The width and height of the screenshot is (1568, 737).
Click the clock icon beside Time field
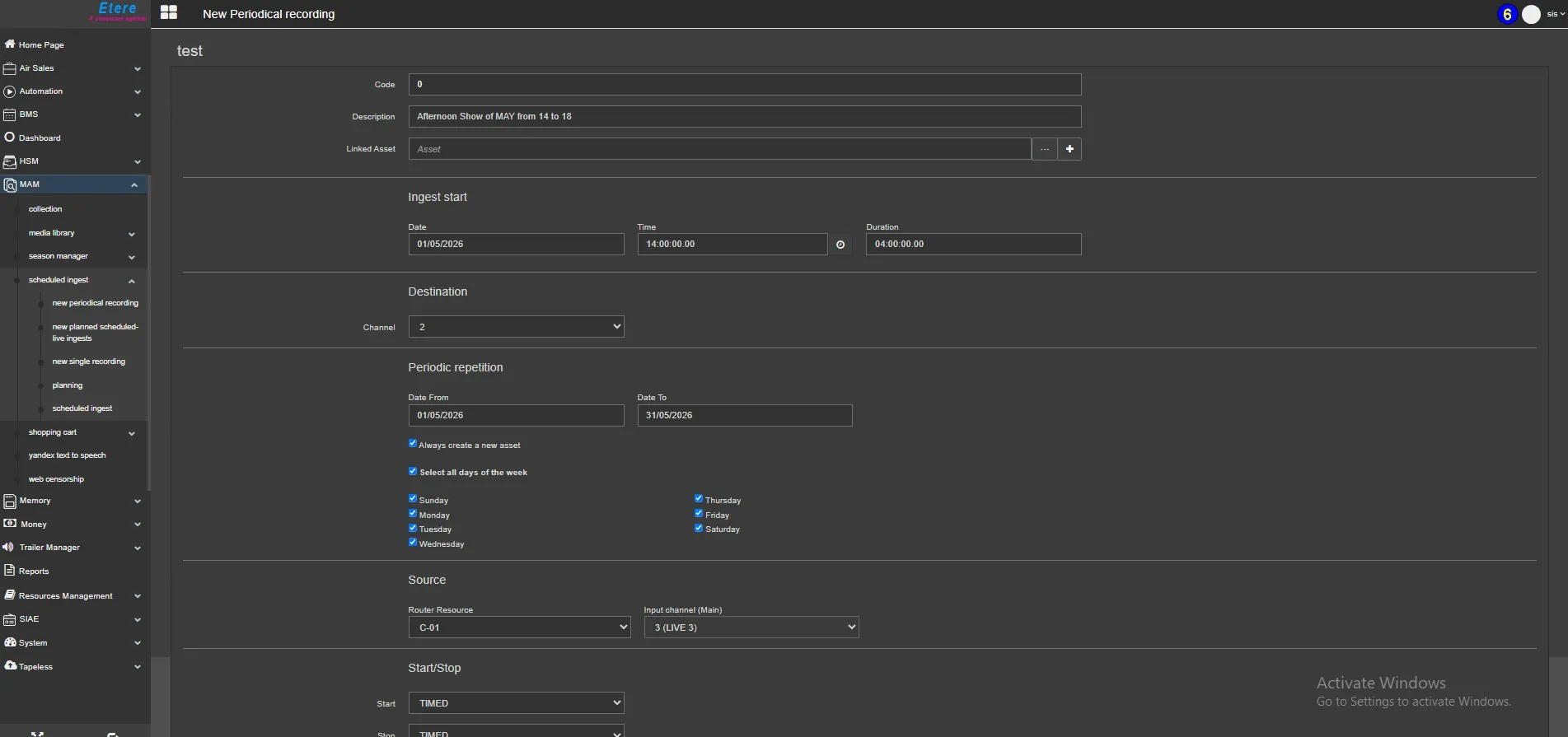[840, 245]
